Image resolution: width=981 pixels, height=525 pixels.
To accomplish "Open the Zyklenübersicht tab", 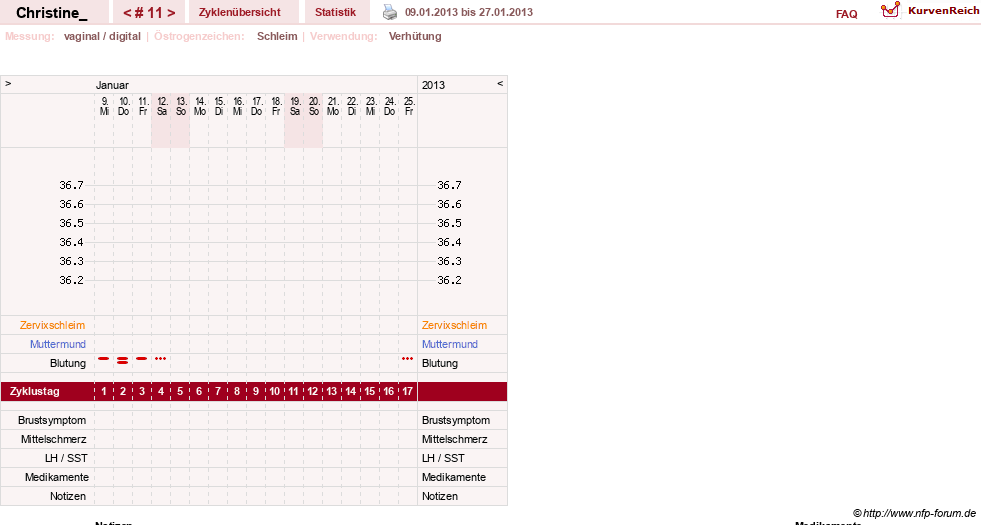I will [240, 13].
